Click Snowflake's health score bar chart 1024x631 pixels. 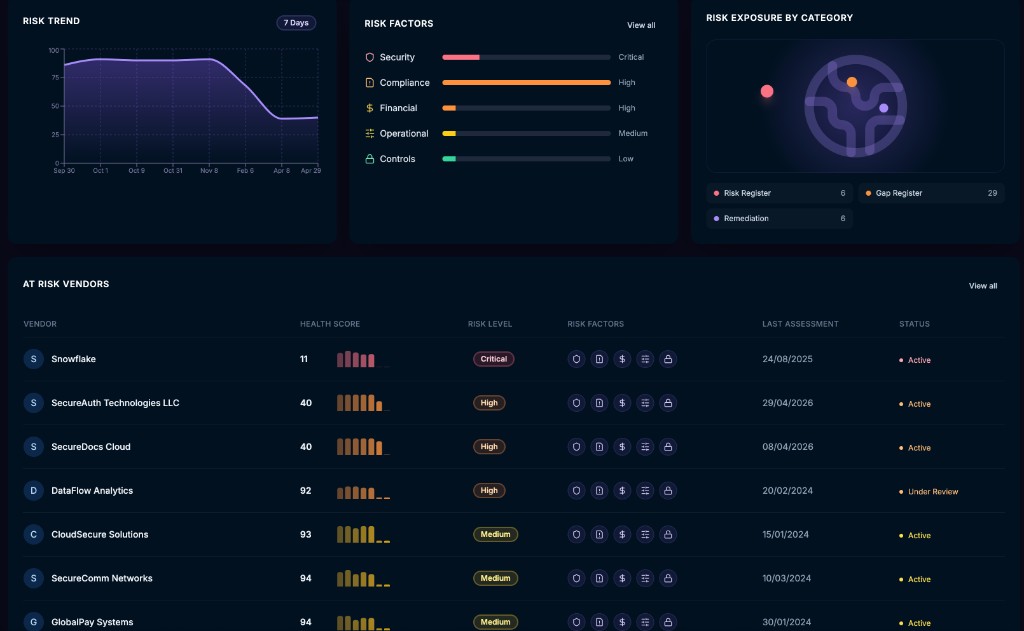pyautogui.click(x=363, y=359)
